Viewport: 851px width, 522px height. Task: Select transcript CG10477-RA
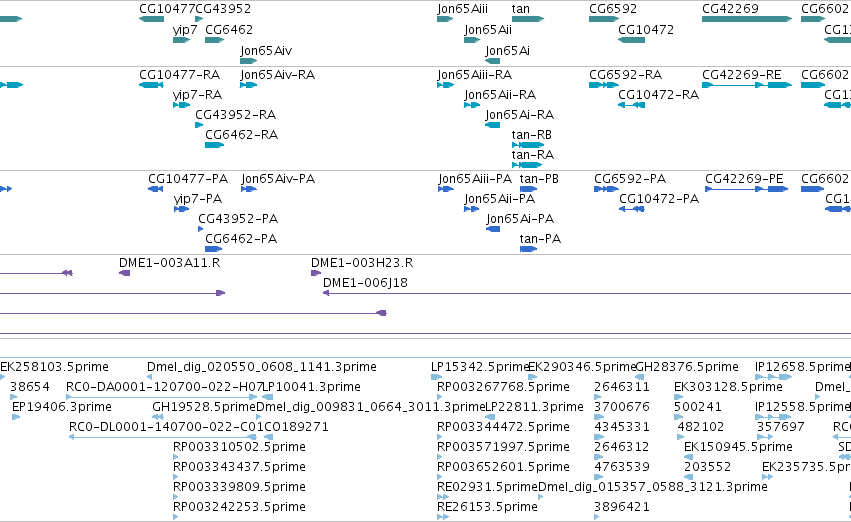click(180, 75)
